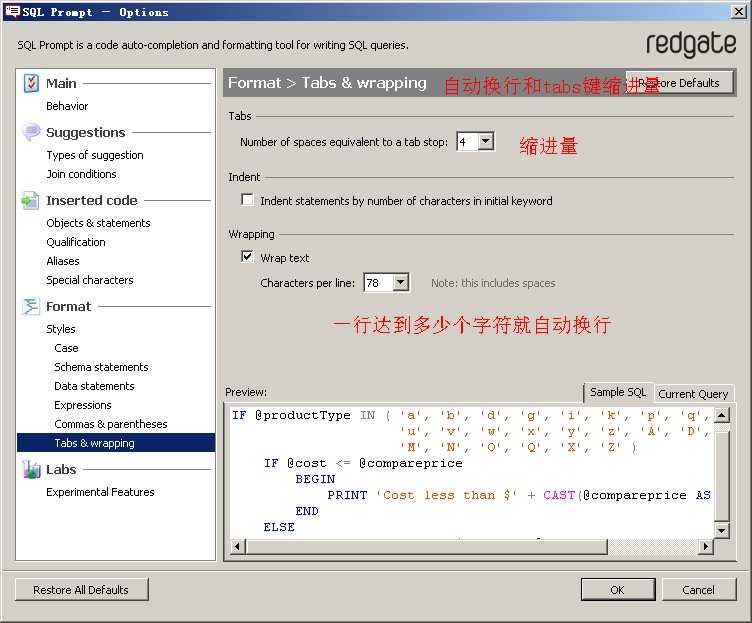This screenshot has height=623, width=752.
Task: Click the SQL Prompt title bar icon
Action: [12, 11]
